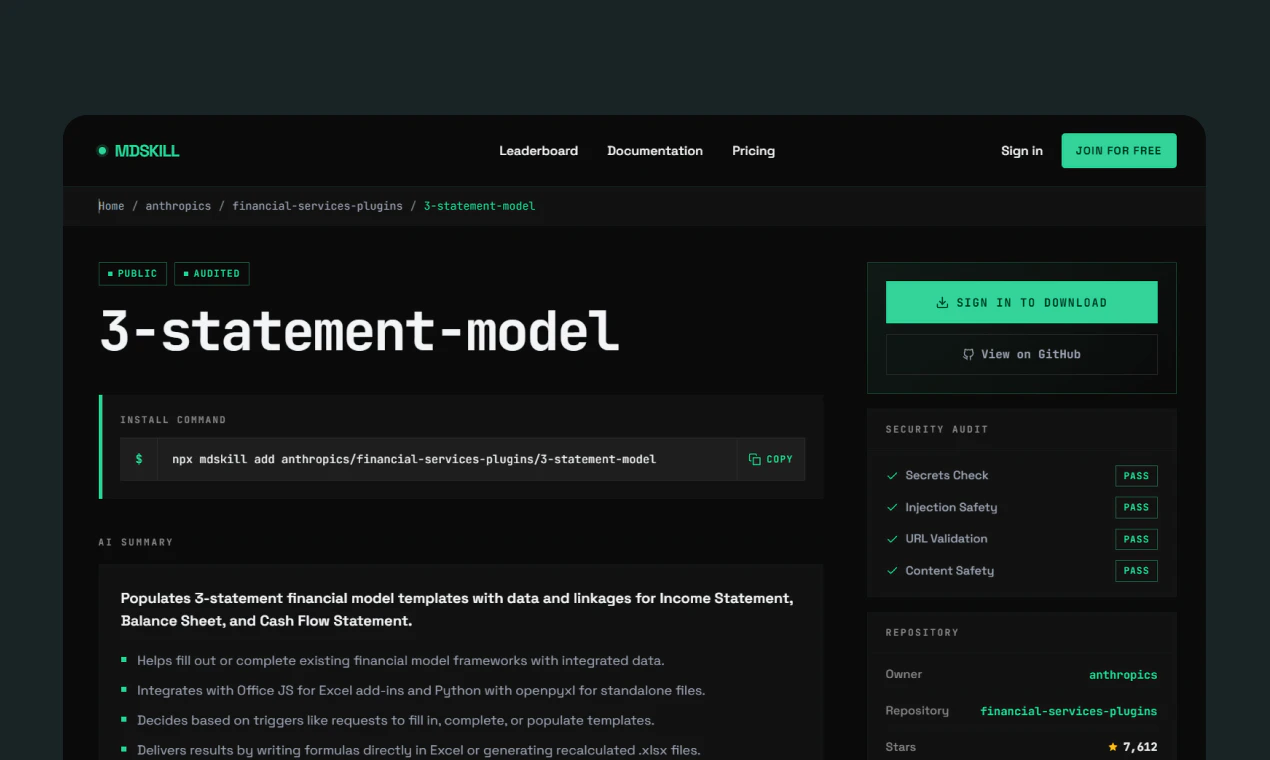Click the Sign in link
The width and height of the screenshot is (1270, 760).
pyautogui.click(x=1022, y=151)
